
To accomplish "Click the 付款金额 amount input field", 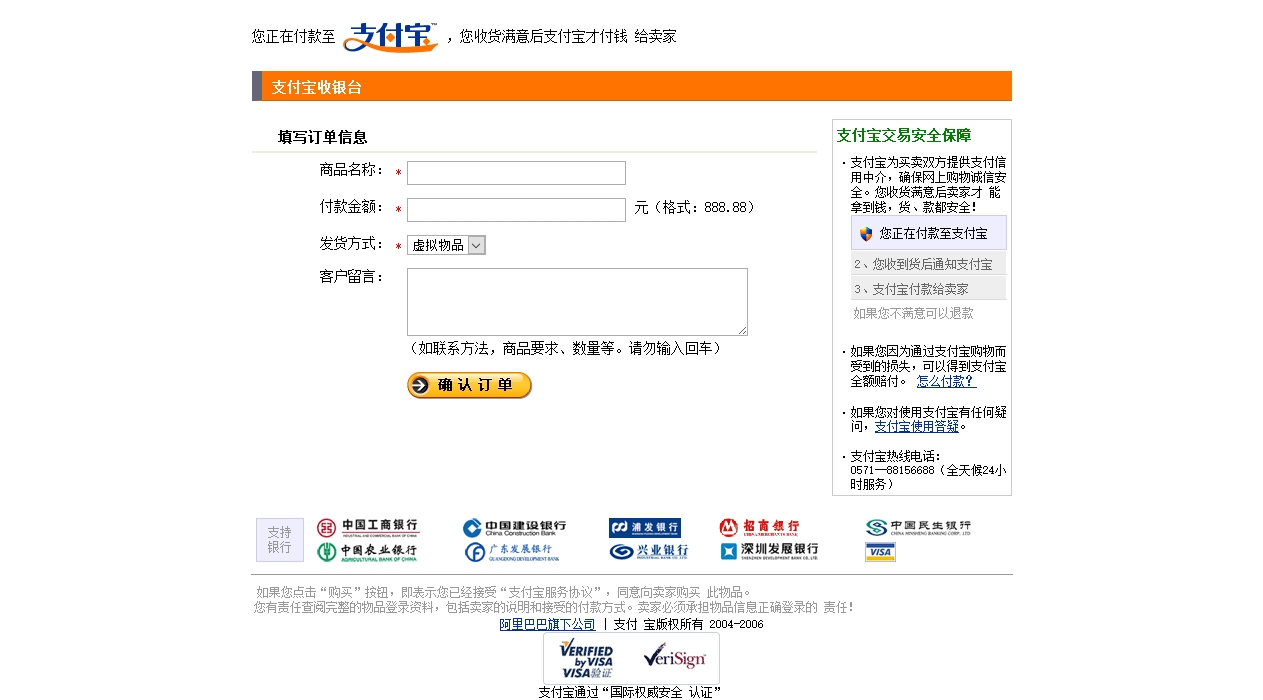I will (x=516, y=210).
